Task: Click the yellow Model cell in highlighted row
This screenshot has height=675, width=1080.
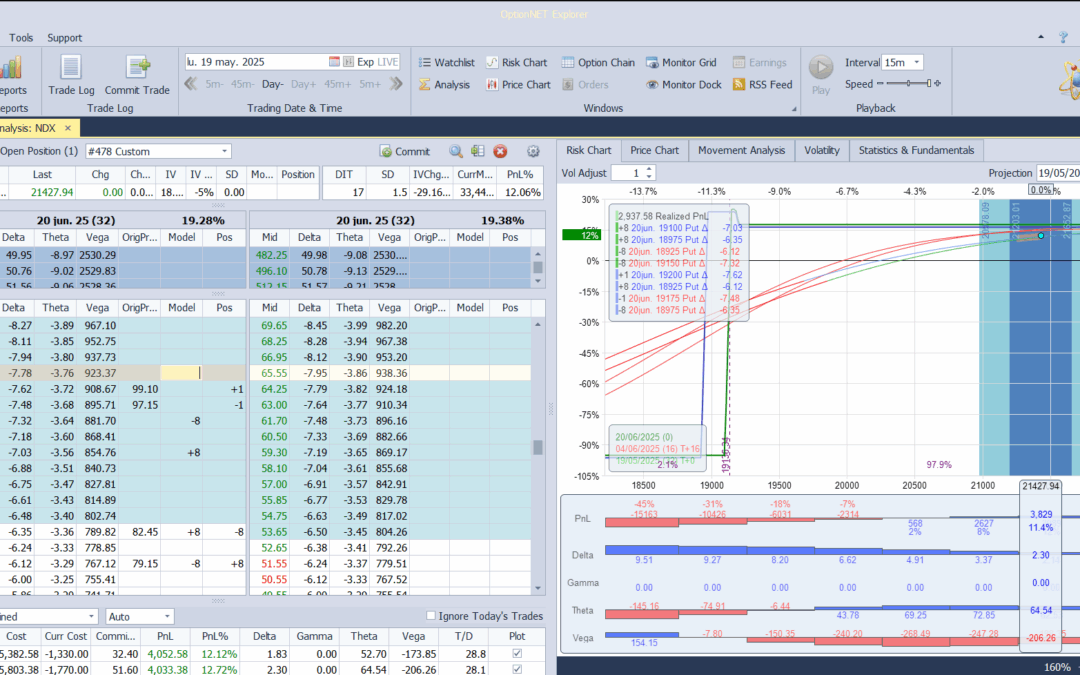Action: (181, 373)
